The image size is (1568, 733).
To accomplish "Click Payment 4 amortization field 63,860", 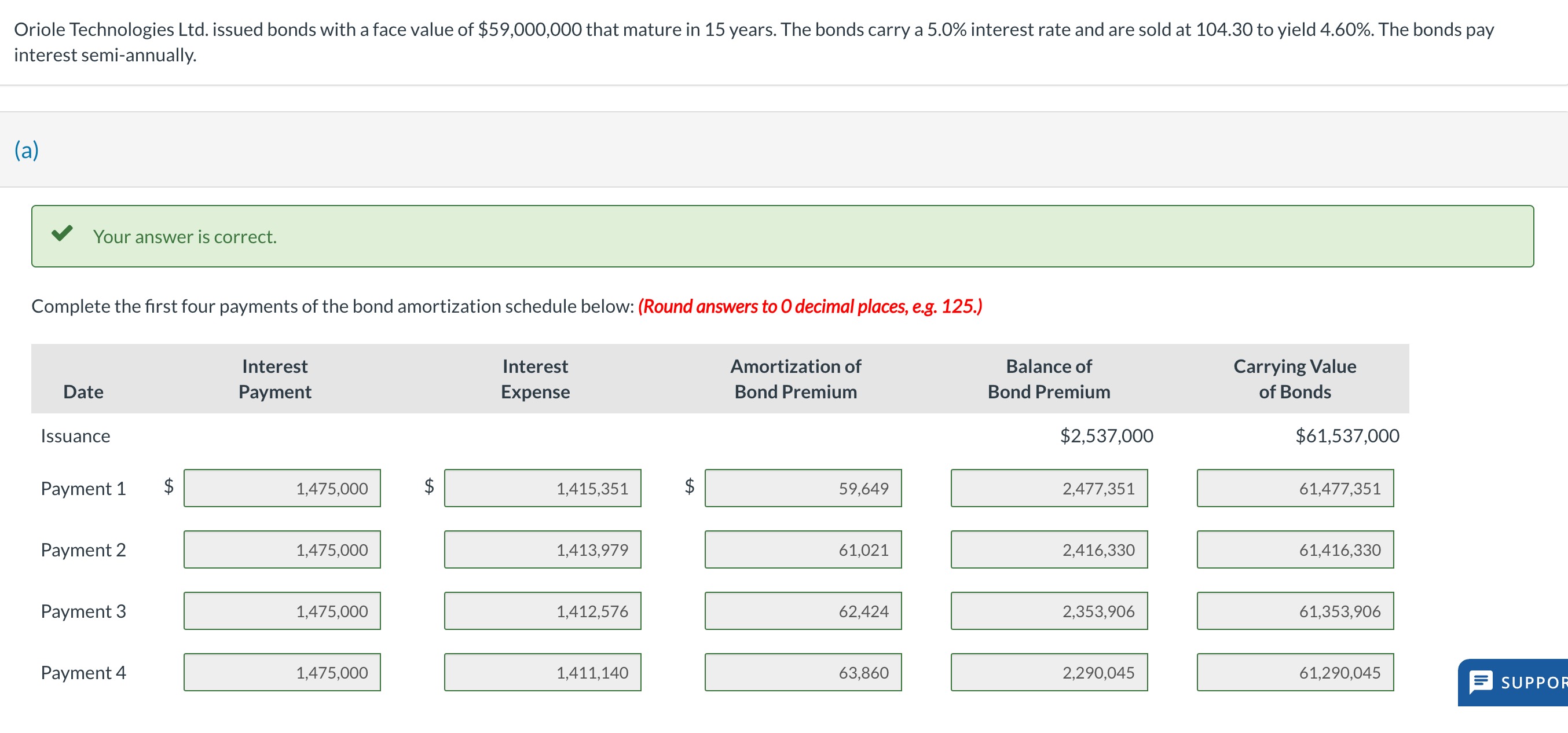I will click(803, 672).
